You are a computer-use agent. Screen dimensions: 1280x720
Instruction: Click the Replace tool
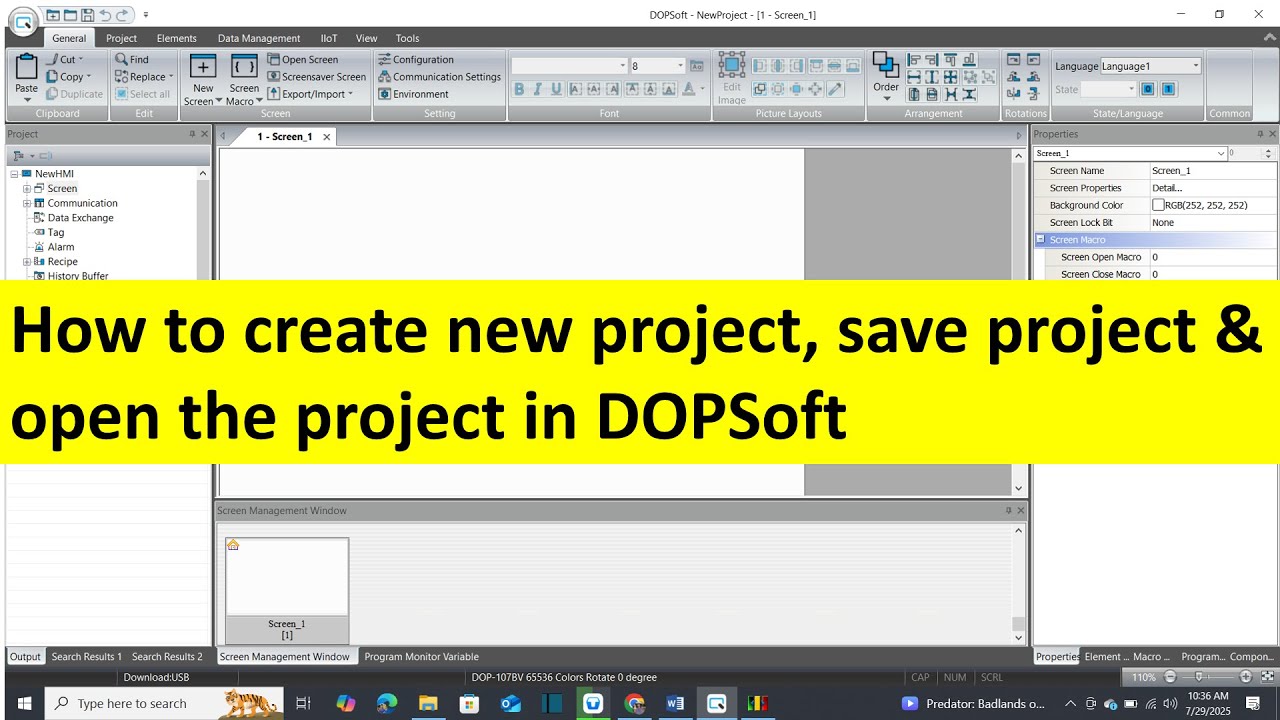point(143,76)
